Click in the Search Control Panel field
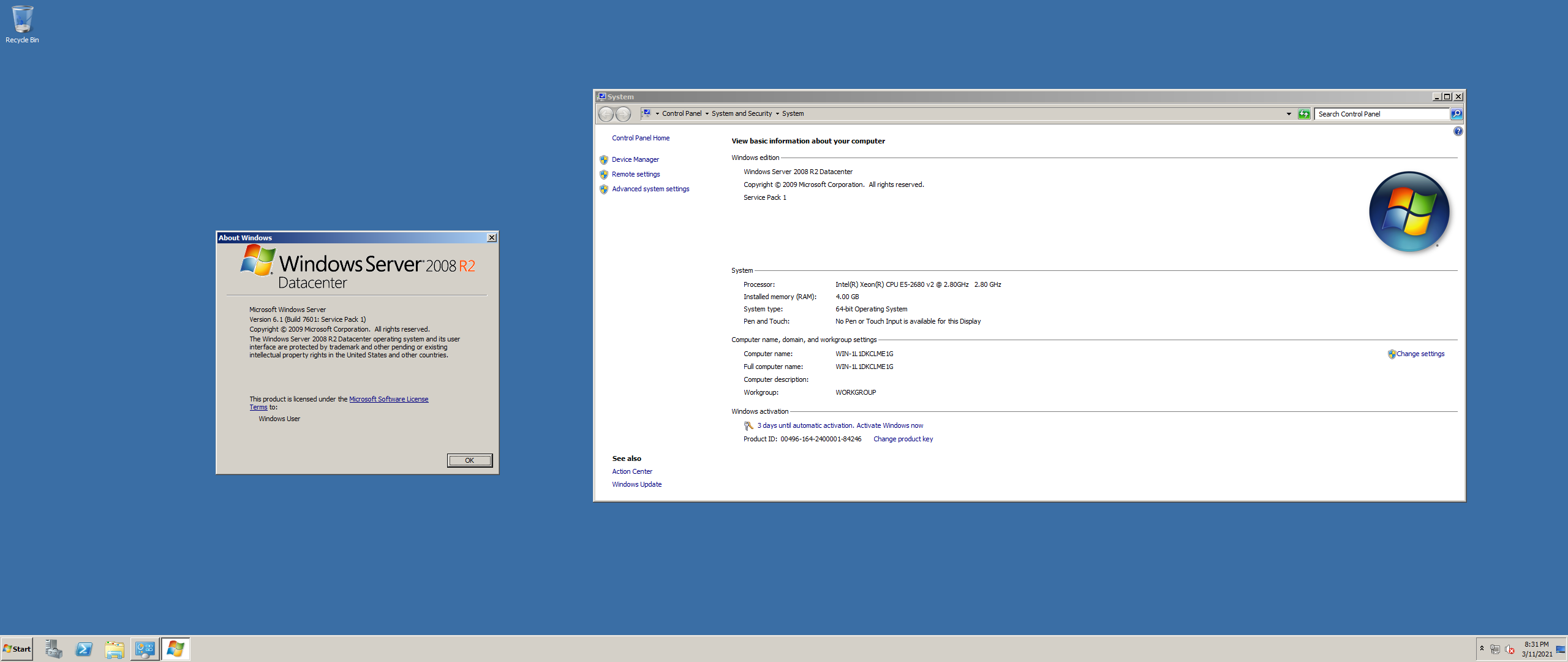This screenshot has height=662, width=1568. pos(1382,114)
